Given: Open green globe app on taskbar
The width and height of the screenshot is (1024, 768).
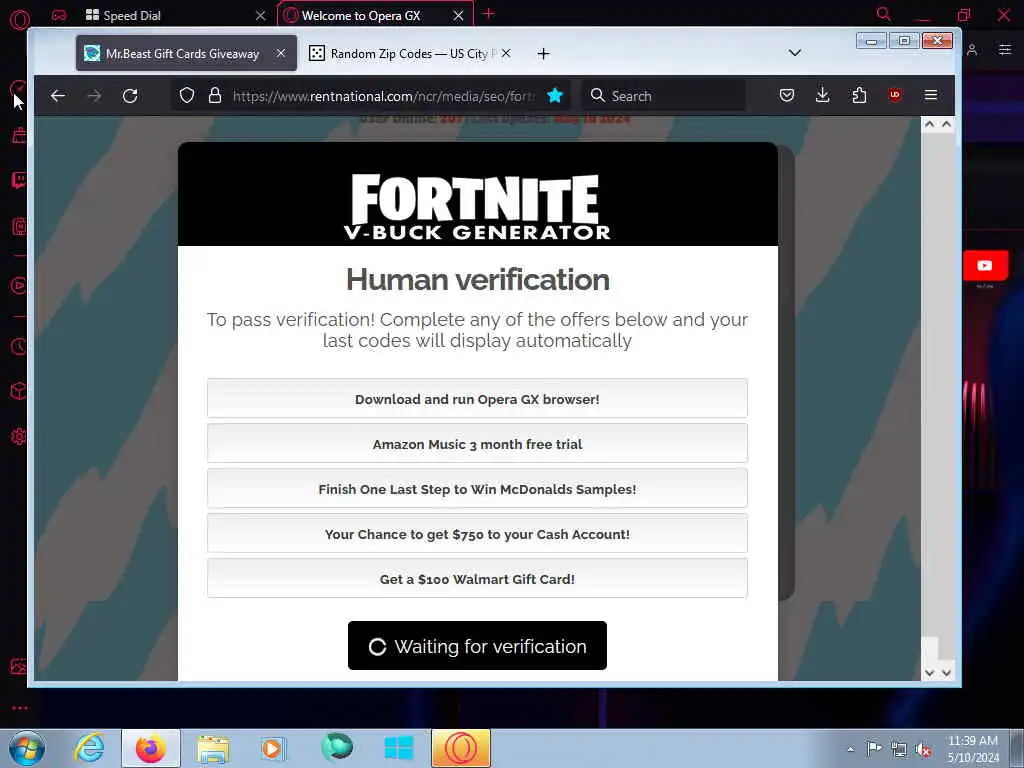Looking at the screenshot, I should click(x=337, y=747).
